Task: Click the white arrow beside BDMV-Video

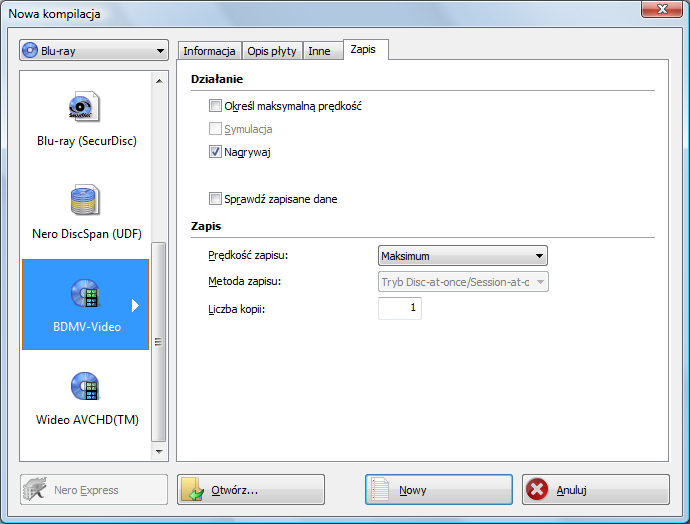Action: pyautogui.click(x=135, y=305)
